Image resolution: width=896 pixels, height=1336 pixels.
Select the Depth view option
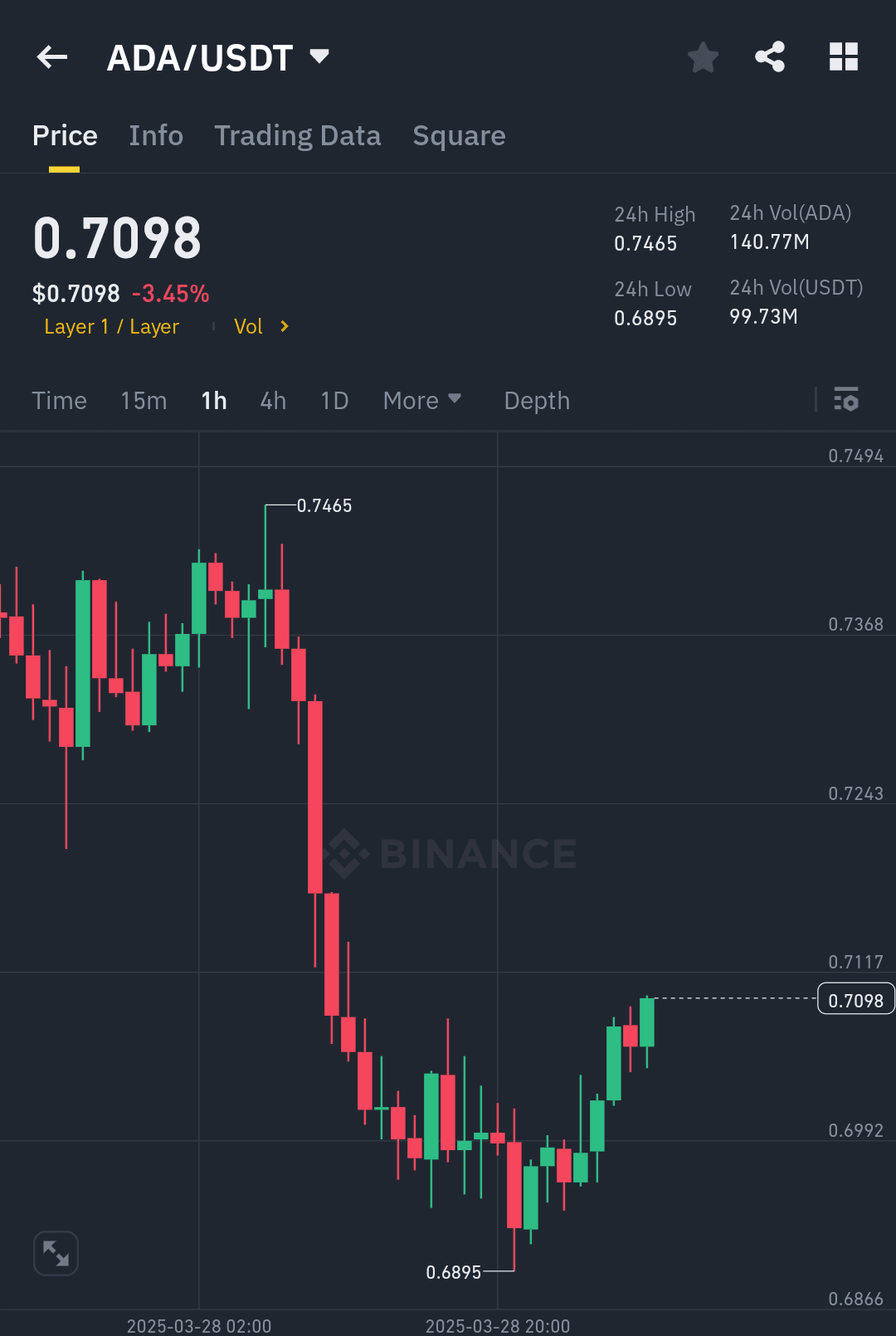[536, 400]
